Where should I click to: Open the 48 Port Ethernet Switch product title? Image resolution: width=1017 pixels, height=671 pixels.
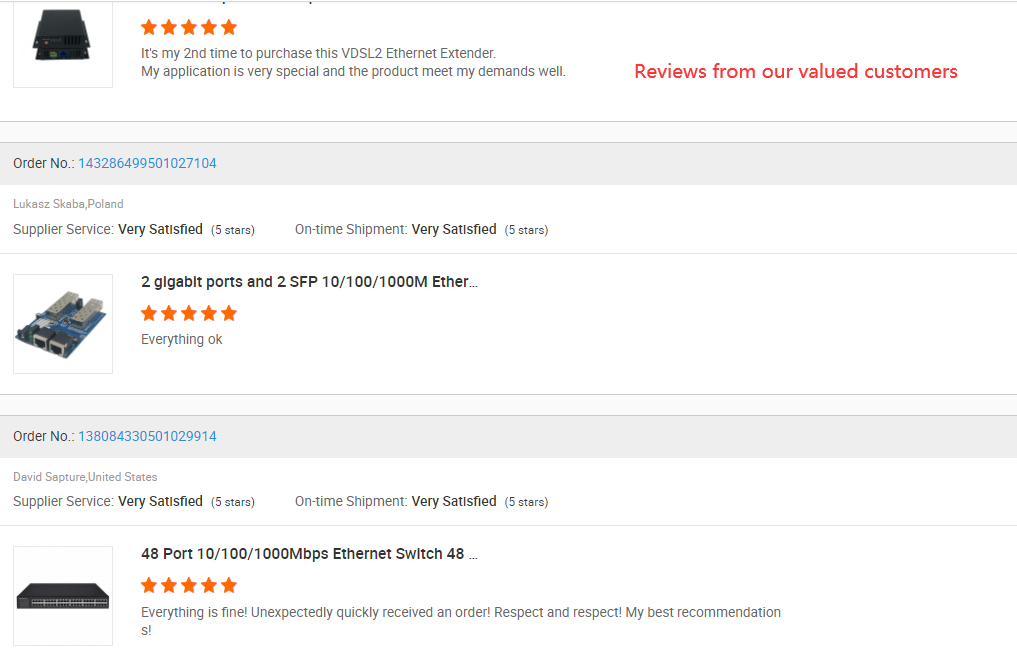pos(309,554)
